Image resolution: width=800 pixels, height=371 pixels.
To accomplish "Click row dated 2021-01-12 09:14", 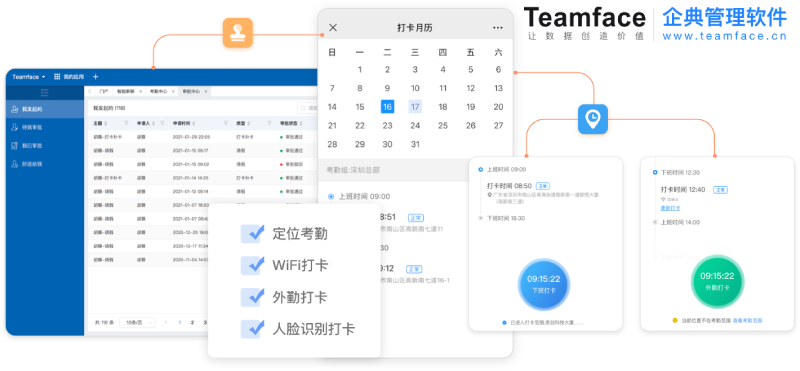I will (x=203, y=191).
